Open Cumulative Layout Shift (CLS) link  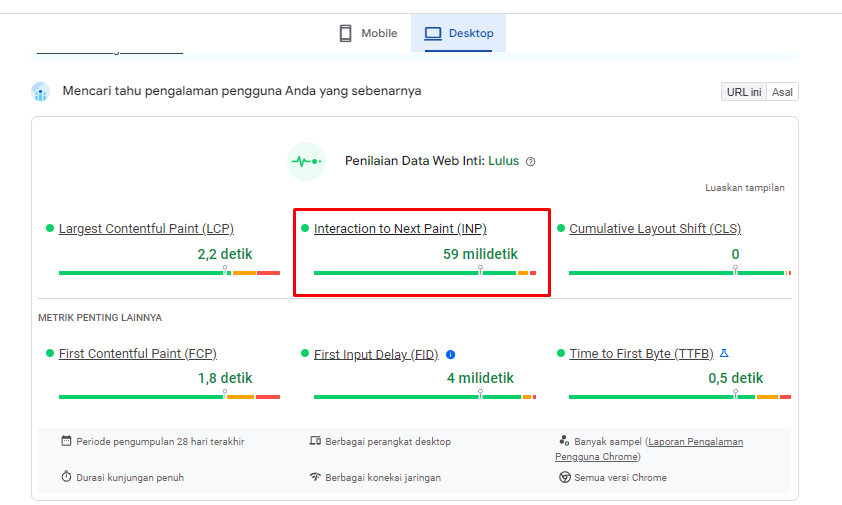[x=655, y=228]
